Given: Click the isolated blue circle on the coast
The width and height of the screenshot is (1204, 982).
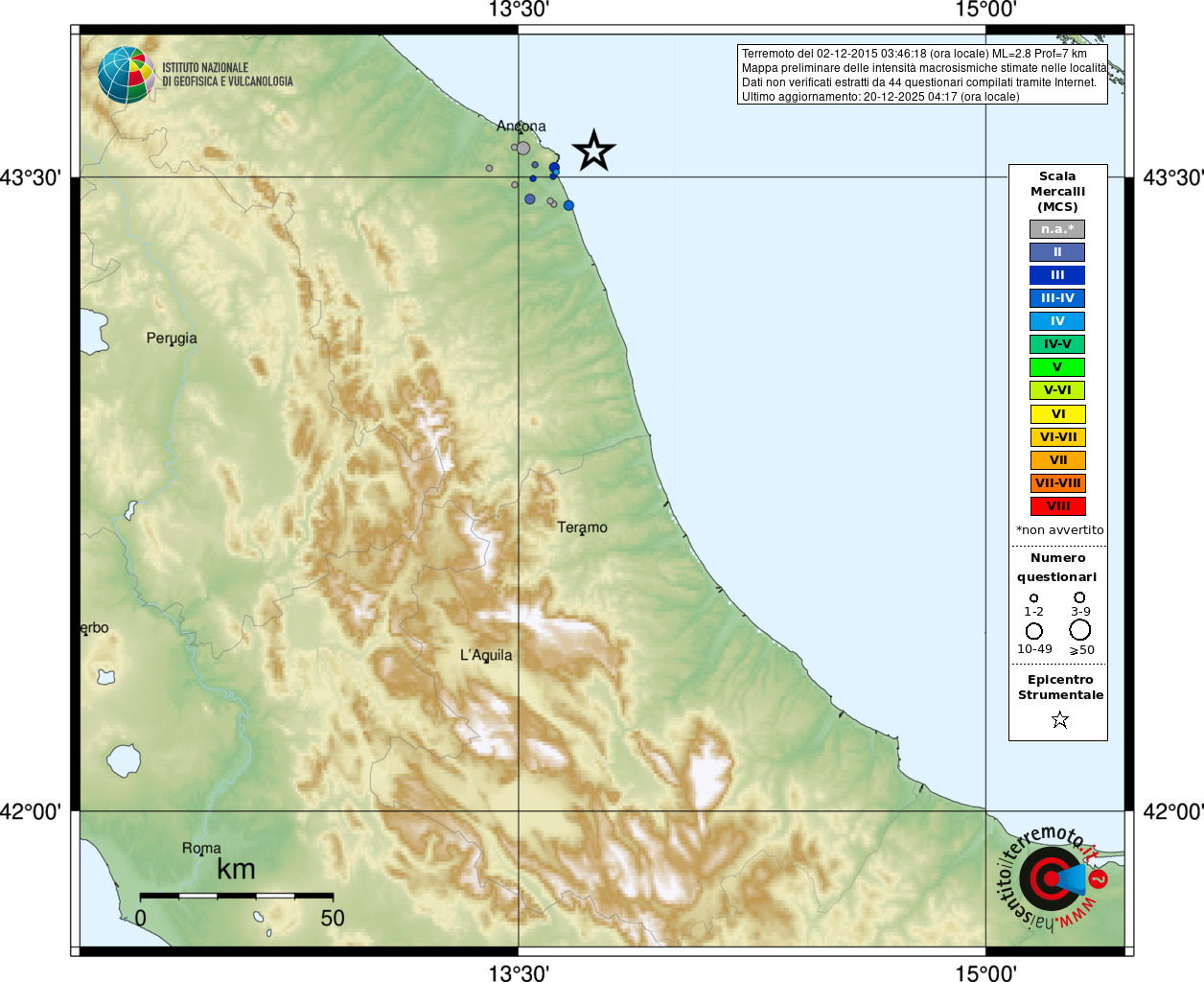Looking at the screenshot, I should coord(569,205).
